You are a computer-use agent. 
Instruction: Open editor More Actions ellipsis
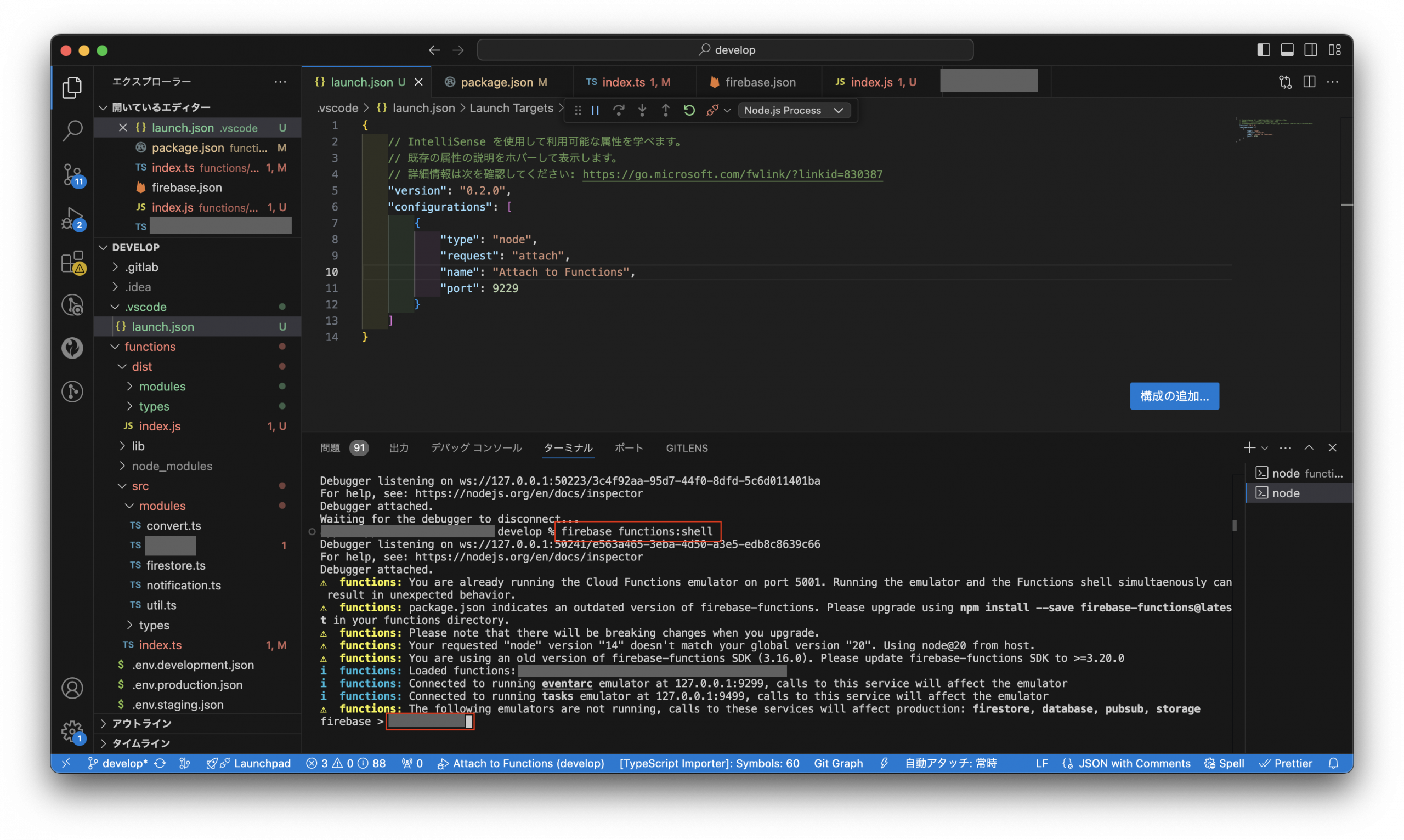(x=1333, y=82)
